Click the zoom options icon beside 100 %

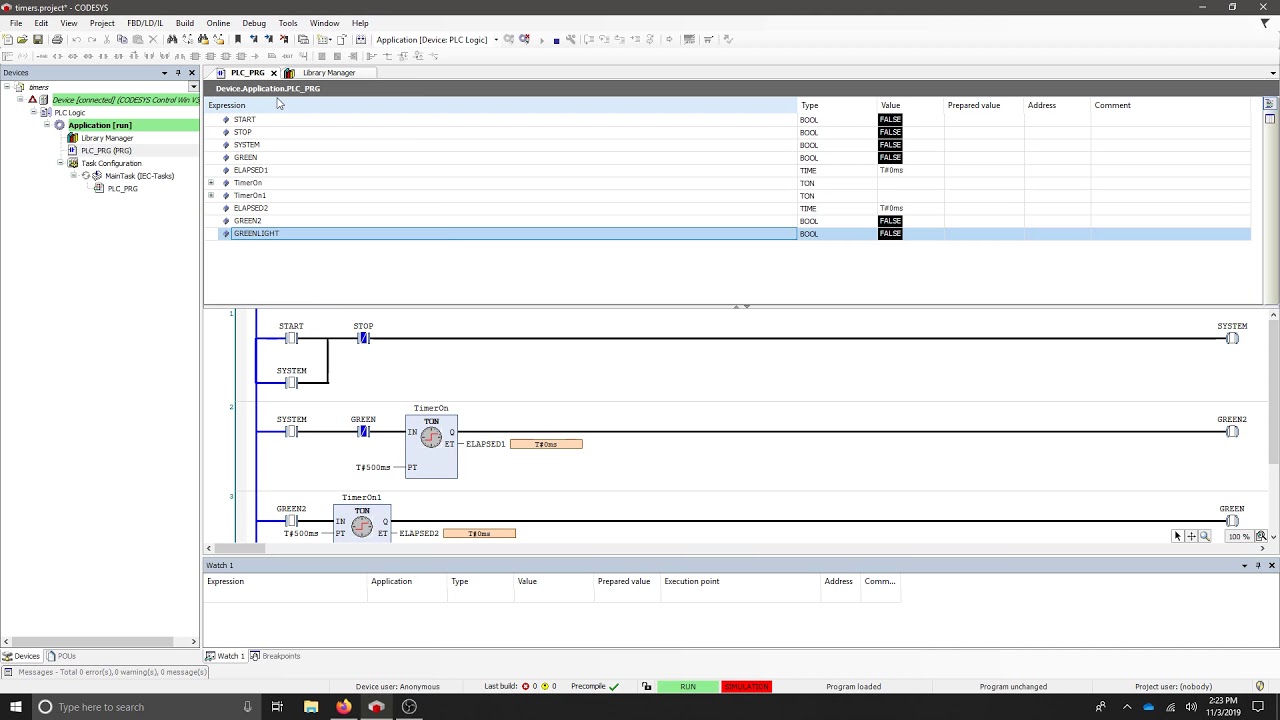pyautogui.click(x=1261, y=536)
